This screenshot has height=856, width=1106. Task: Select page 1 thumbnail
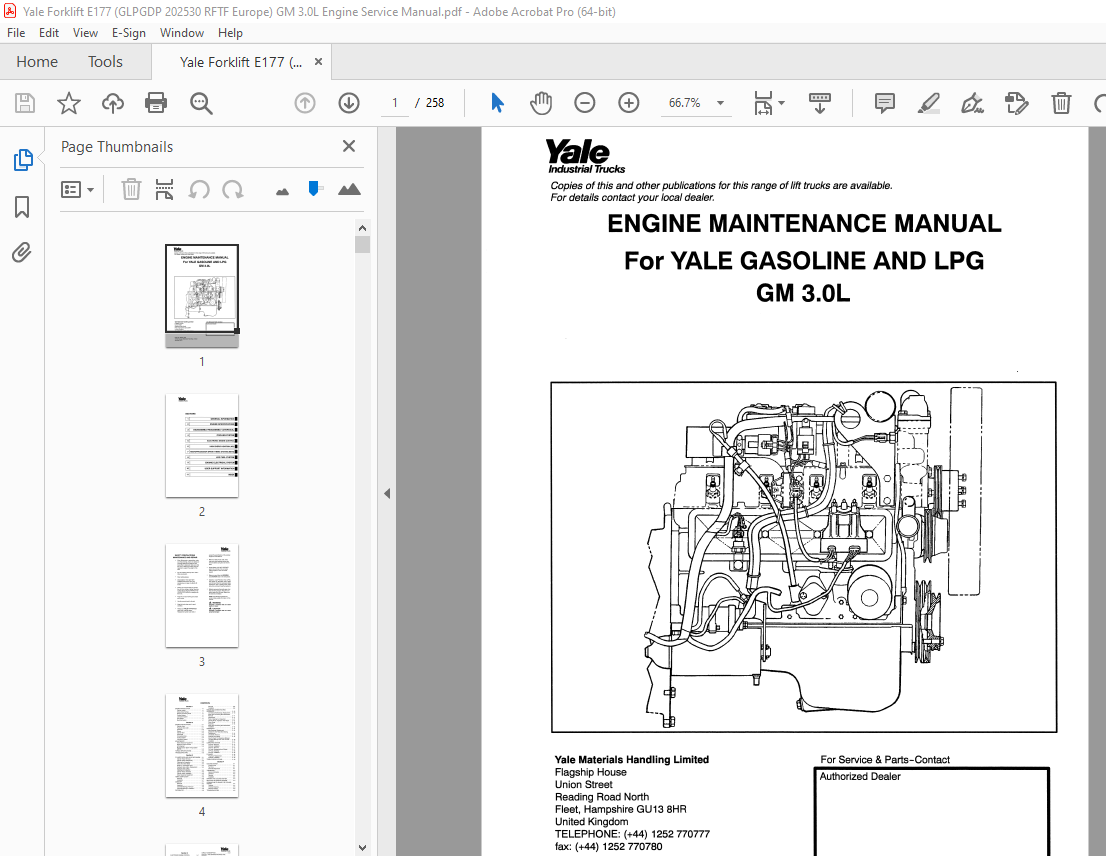click(x=202, y=296)
